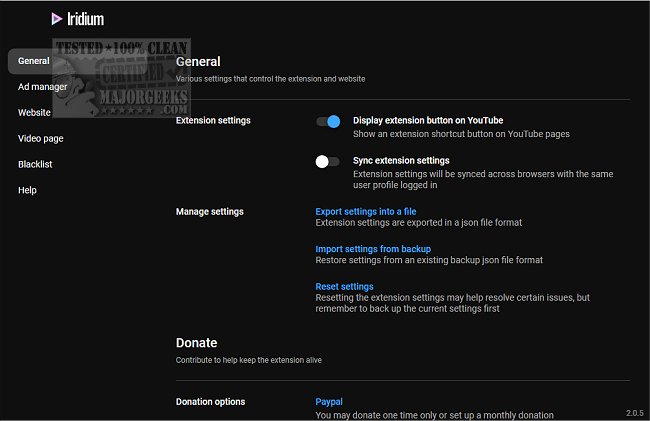Click 'Display extension button on YouTube' text
The height and width of the screenshot is (421, 650).
coord(428,121)
